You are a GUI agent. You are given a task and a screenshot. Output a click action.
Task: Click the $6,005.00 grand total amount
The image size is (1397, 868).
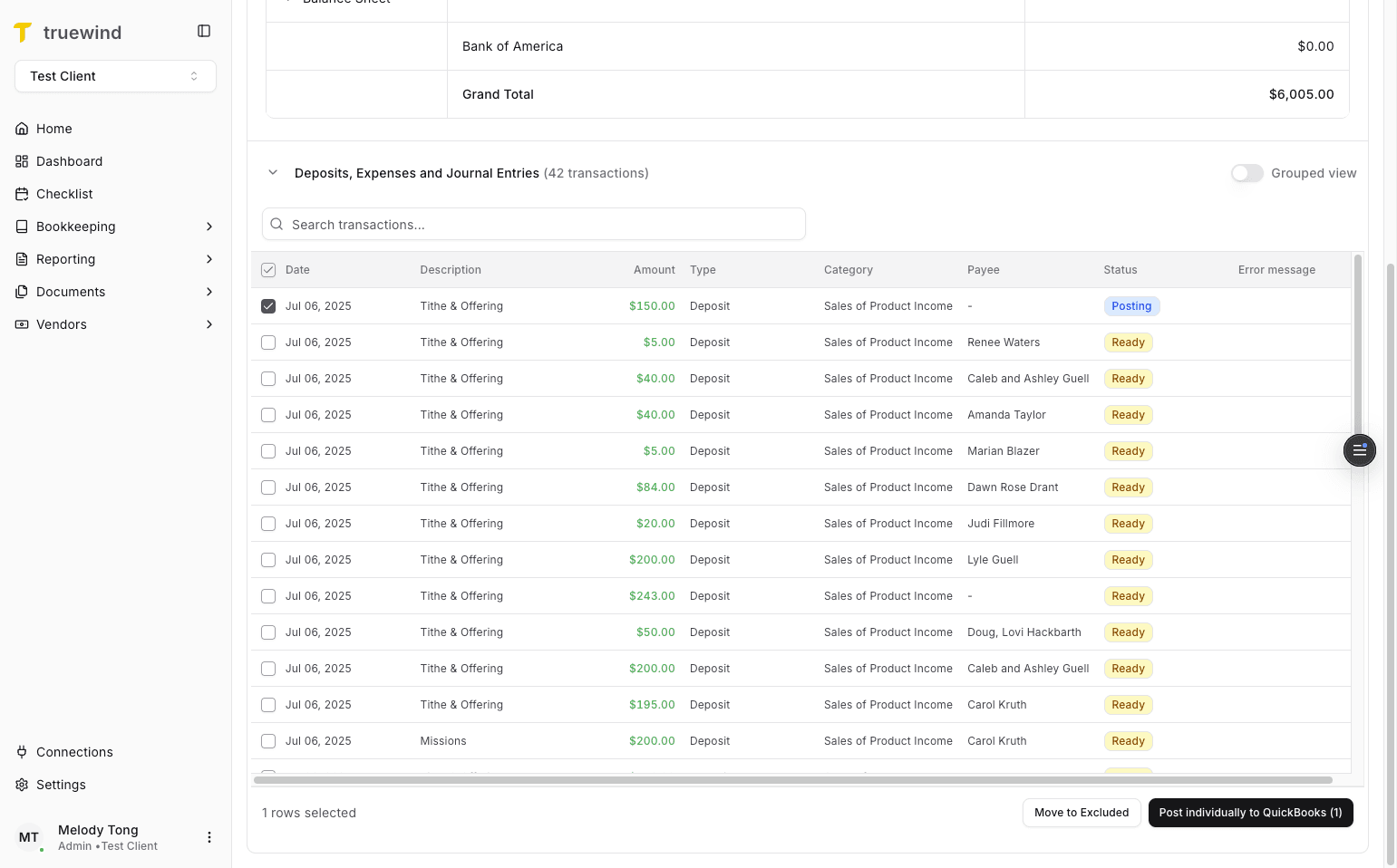pos(1301,94)
